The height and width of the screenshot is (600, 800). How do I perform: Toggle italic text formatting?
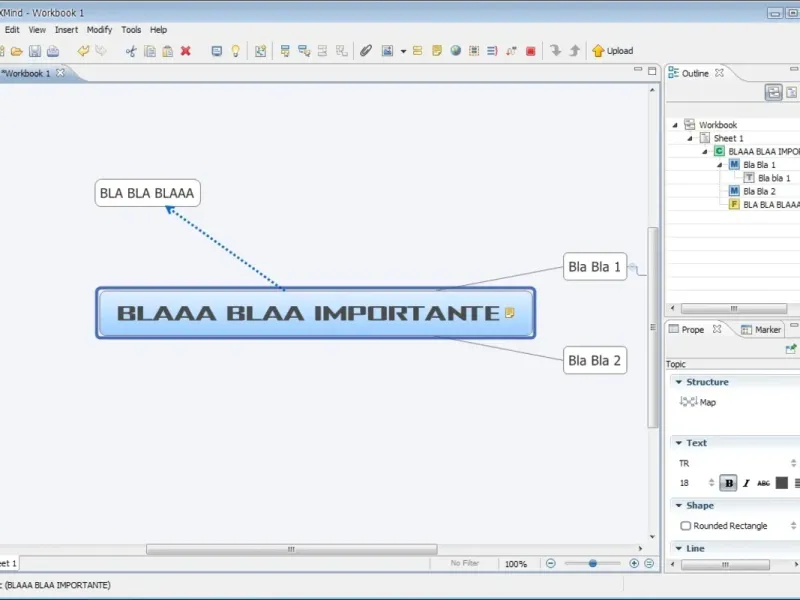pyautogui.click(x=746, y=483)
